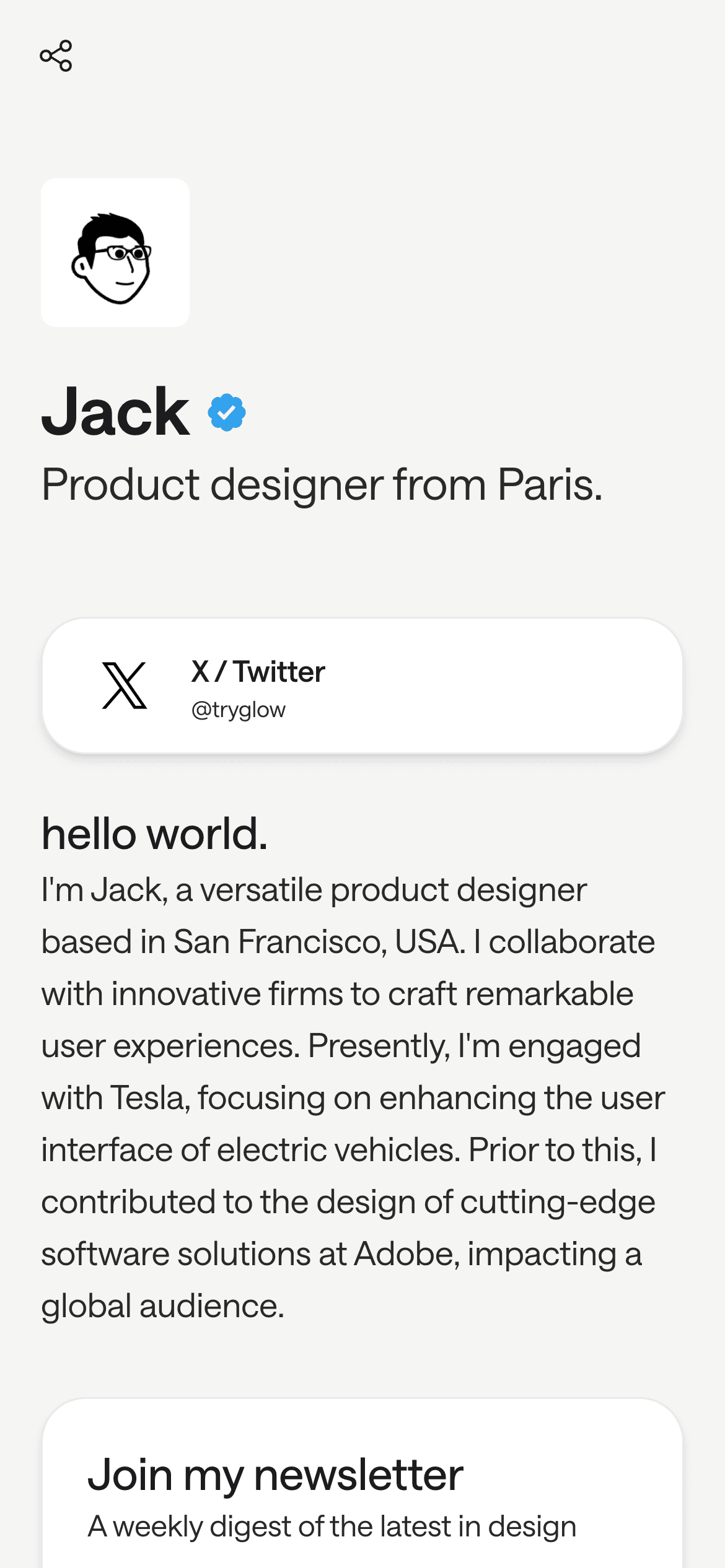Click the share icon at top
This screenshot has width=725, height=1568.
(x=56, y=56)
